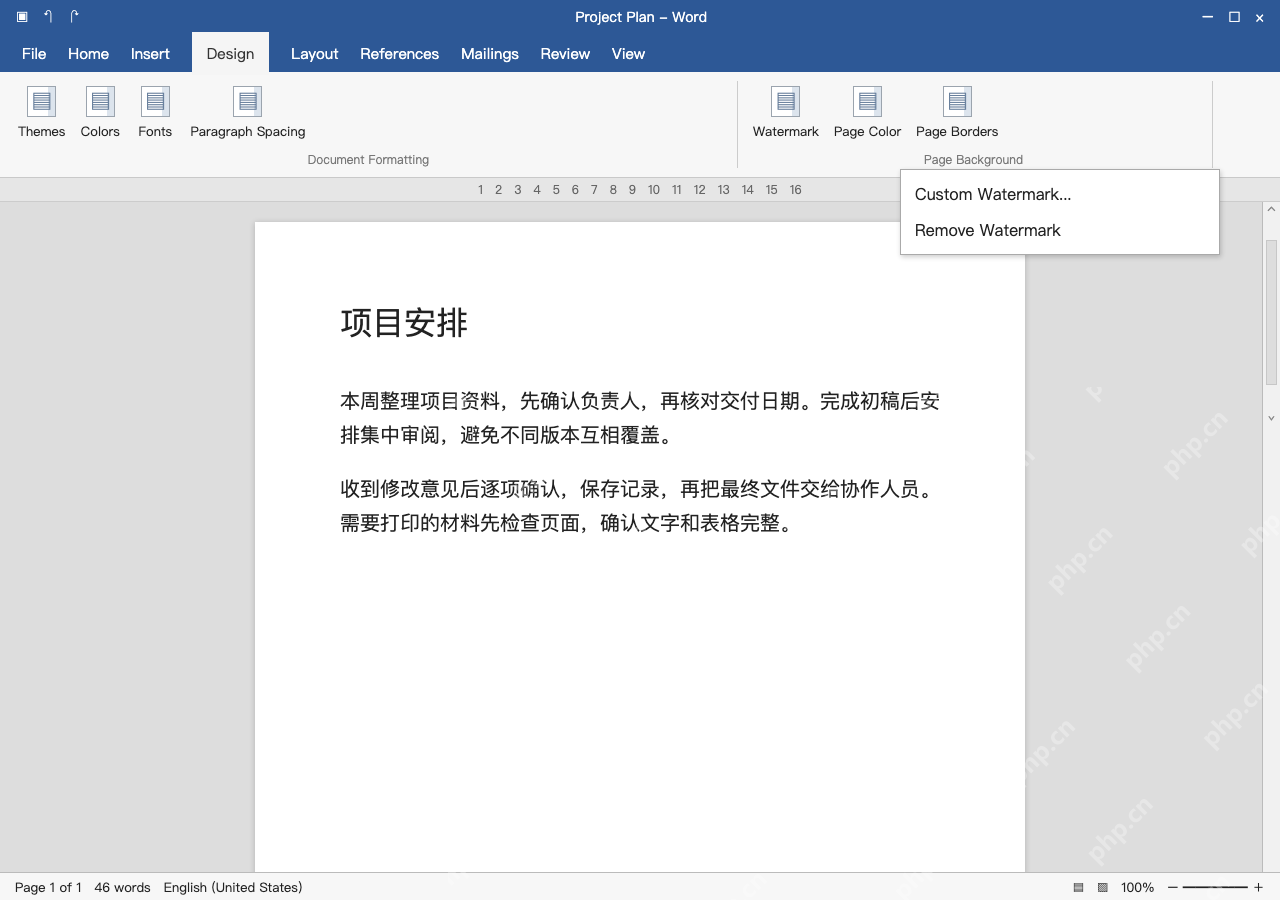The width and height of the screenshot is (1280, 900).
Task: Click the 100% zoom level value
Action: pos(1137,888)
